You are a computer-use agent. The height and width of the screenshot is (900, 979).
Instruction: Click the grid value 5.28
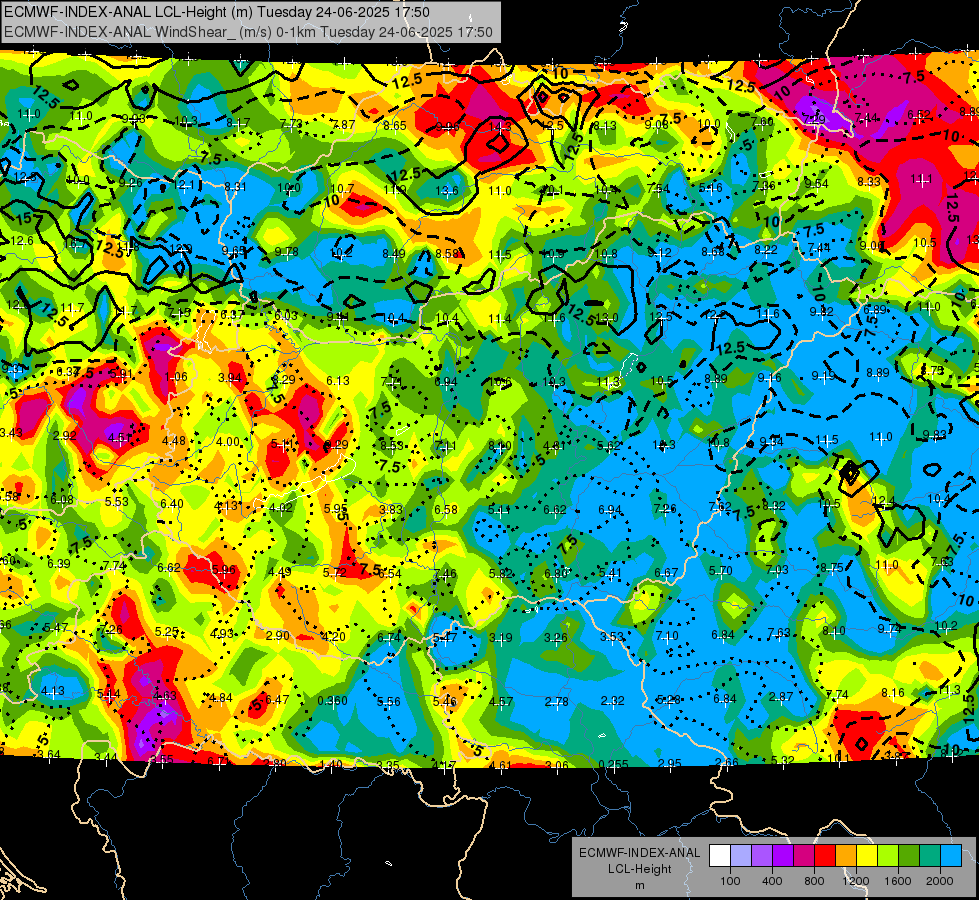tap(668, 700)
